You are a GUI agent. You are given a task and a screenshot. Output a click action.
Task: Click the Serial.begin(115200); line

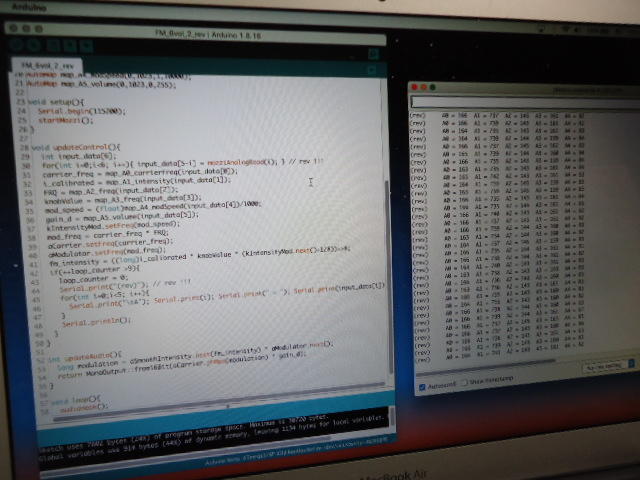pos(82,111)
